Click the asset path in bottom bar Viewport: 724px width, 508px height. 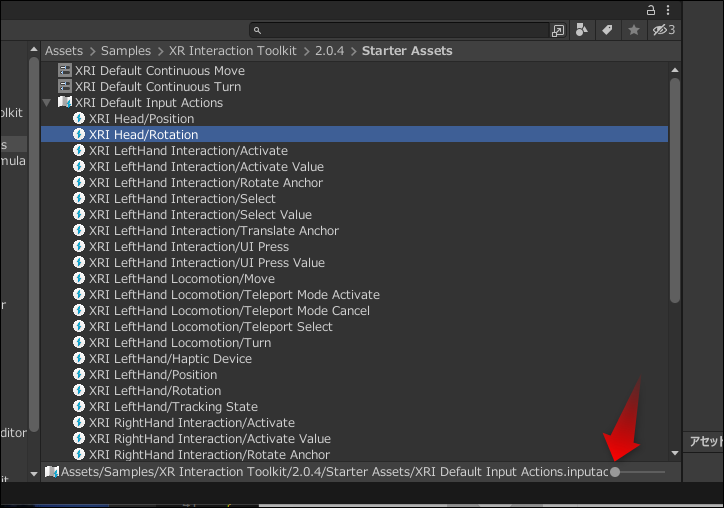pyautogui.click(x=334, y=472)
